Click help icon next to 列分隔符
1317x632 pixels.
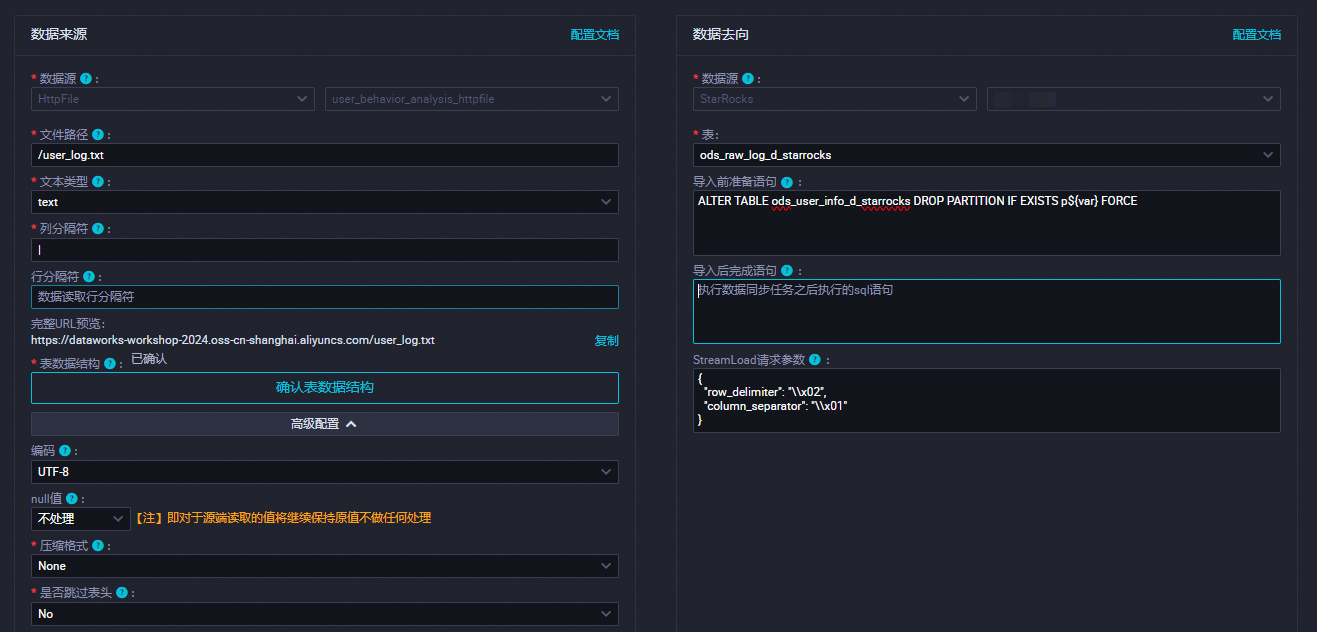98,229
